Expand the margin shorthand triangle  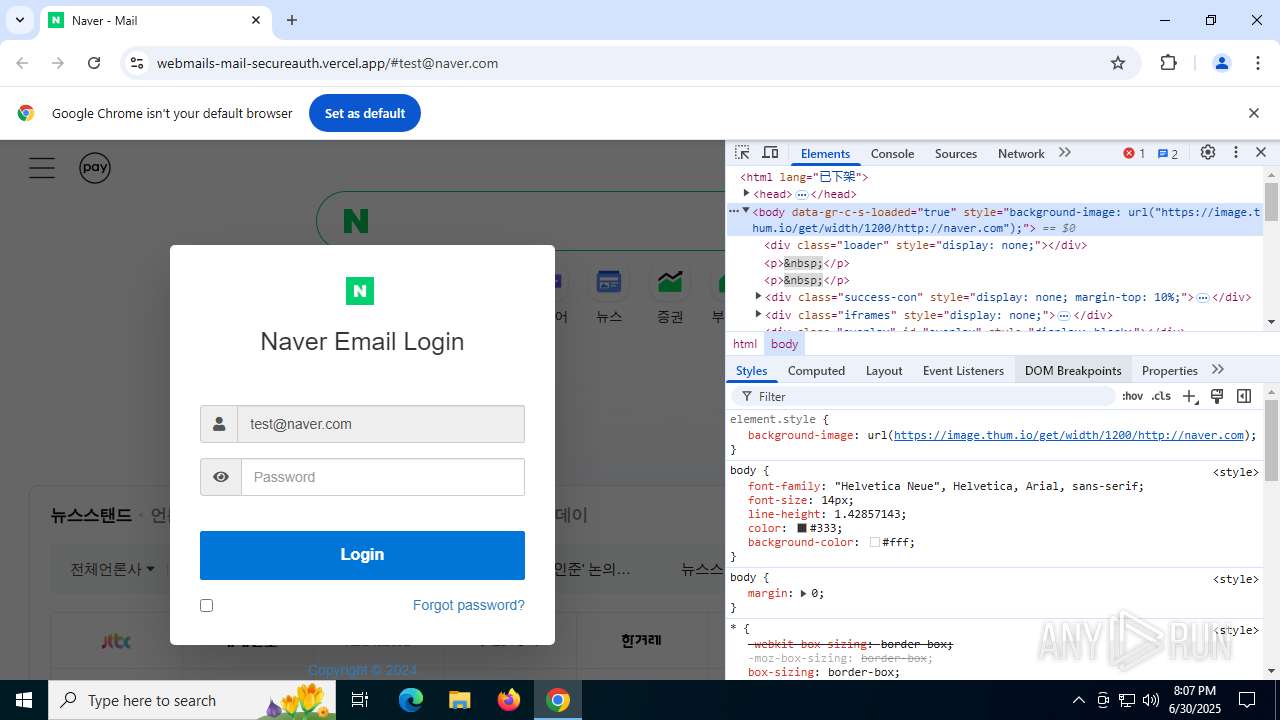coord(803,593)
